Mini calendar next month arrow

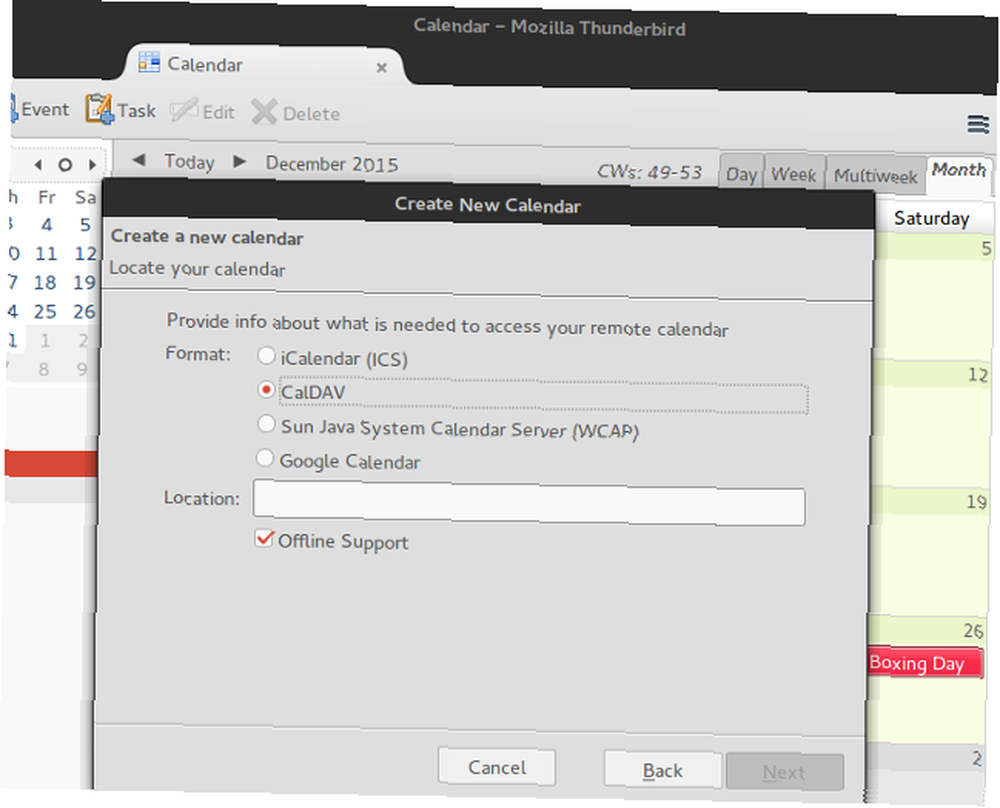(92, 165)
